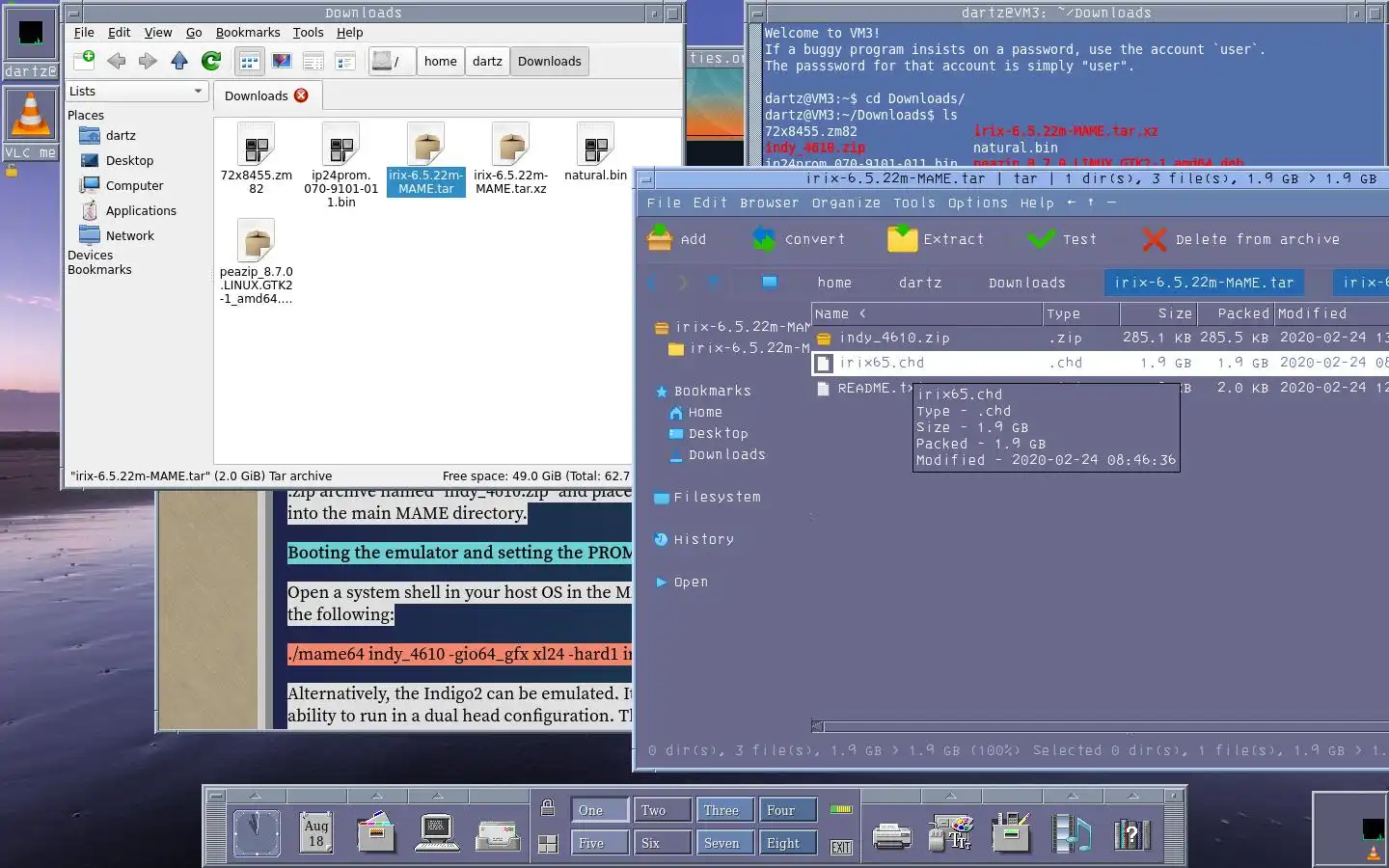Select the peazip_8.7.0 package file icon
Viewport: 1389px width, 868px height.
pos(257,241)
